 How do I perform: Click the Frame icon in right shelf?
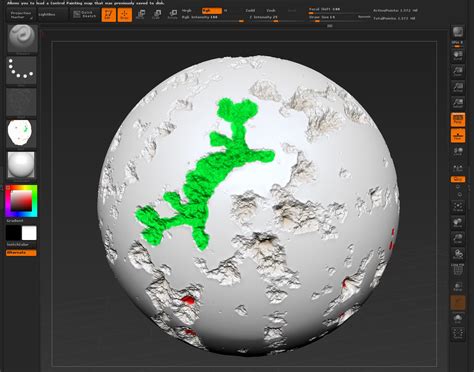458,207
